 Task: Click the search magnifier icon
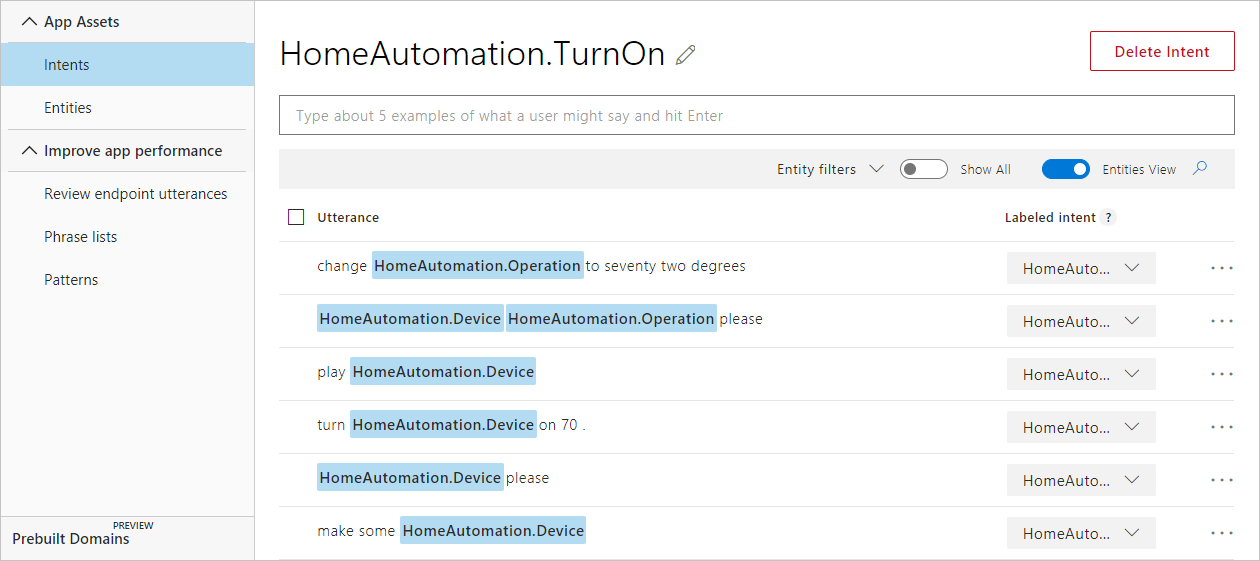(x=1201, y=168)
